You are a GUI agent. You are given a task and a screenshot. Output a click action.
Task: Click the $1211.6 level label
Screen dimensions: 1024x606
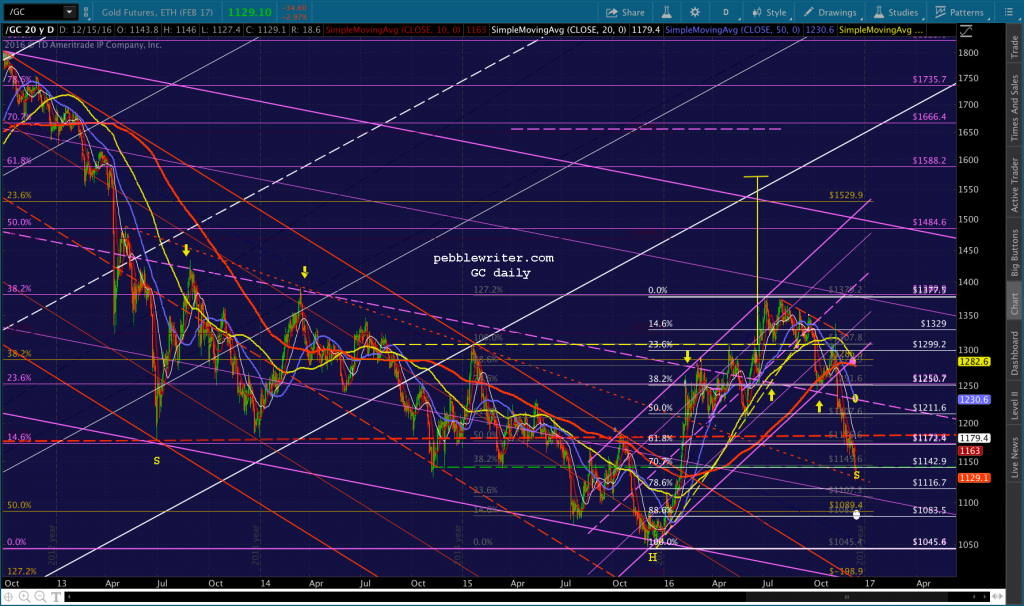(x=929, y=407)
